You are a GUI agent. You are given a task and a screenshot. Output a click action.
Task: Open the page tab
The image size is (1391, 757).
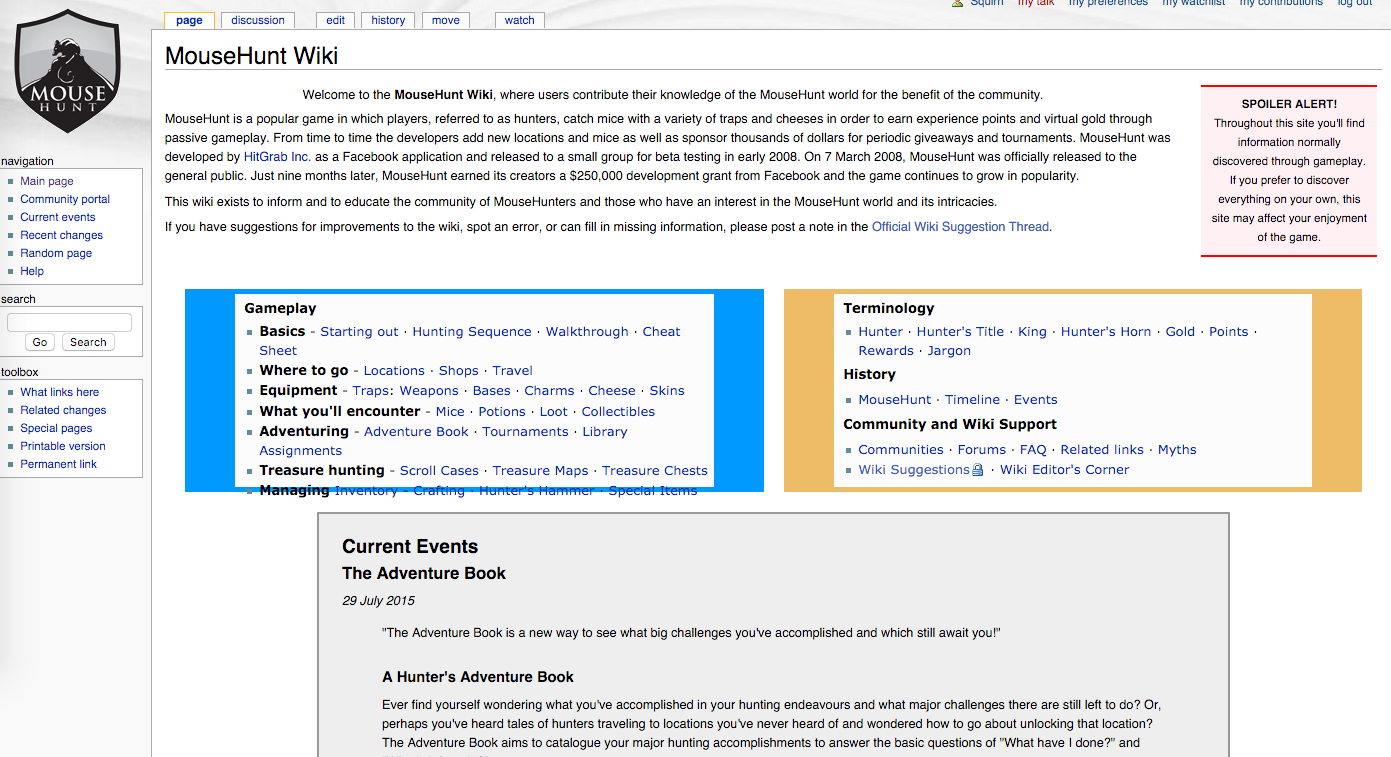tap(189, 20)
